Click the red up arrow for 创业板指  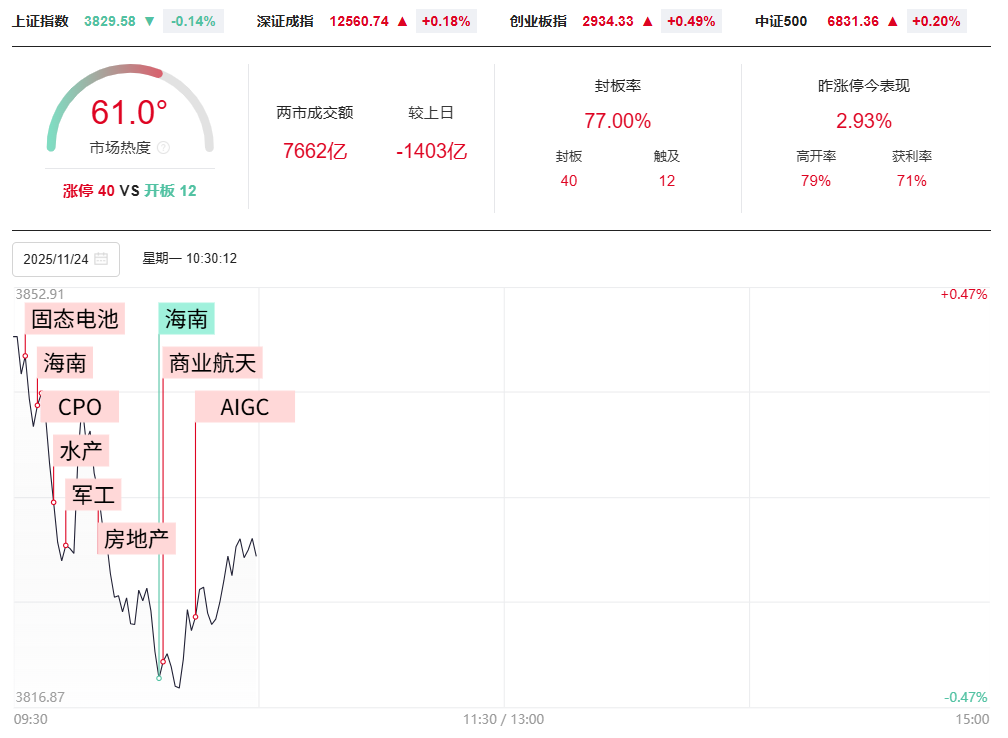(647, 21)
